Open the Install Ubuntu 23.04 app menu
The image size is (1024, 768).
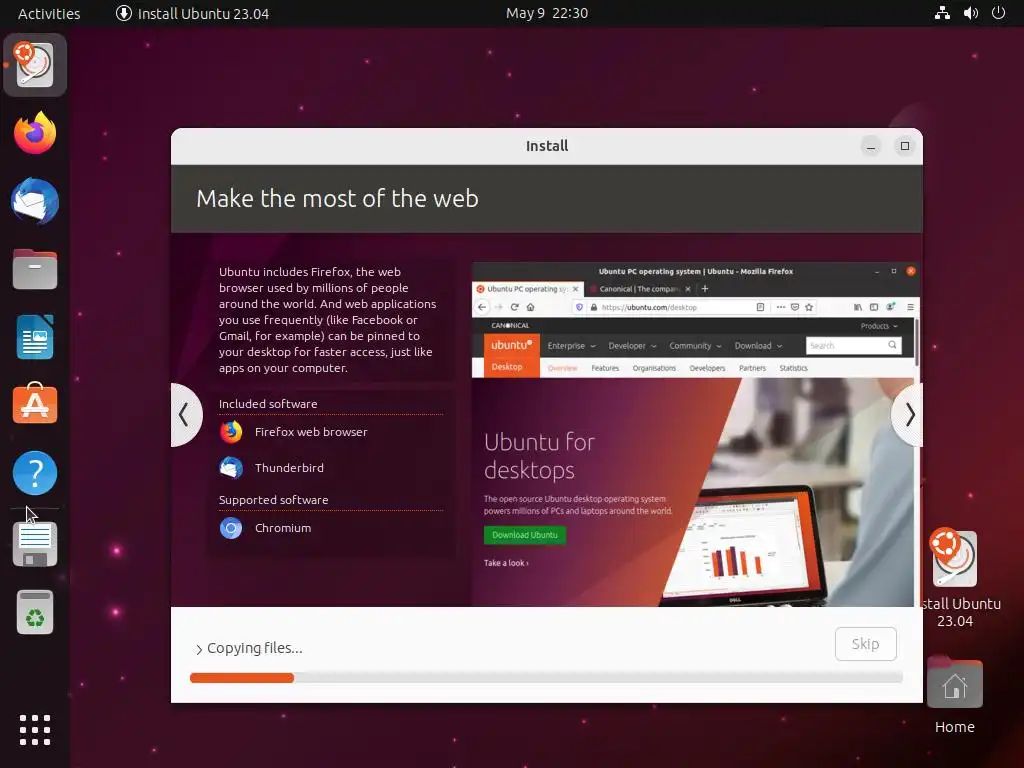point(193,13)
